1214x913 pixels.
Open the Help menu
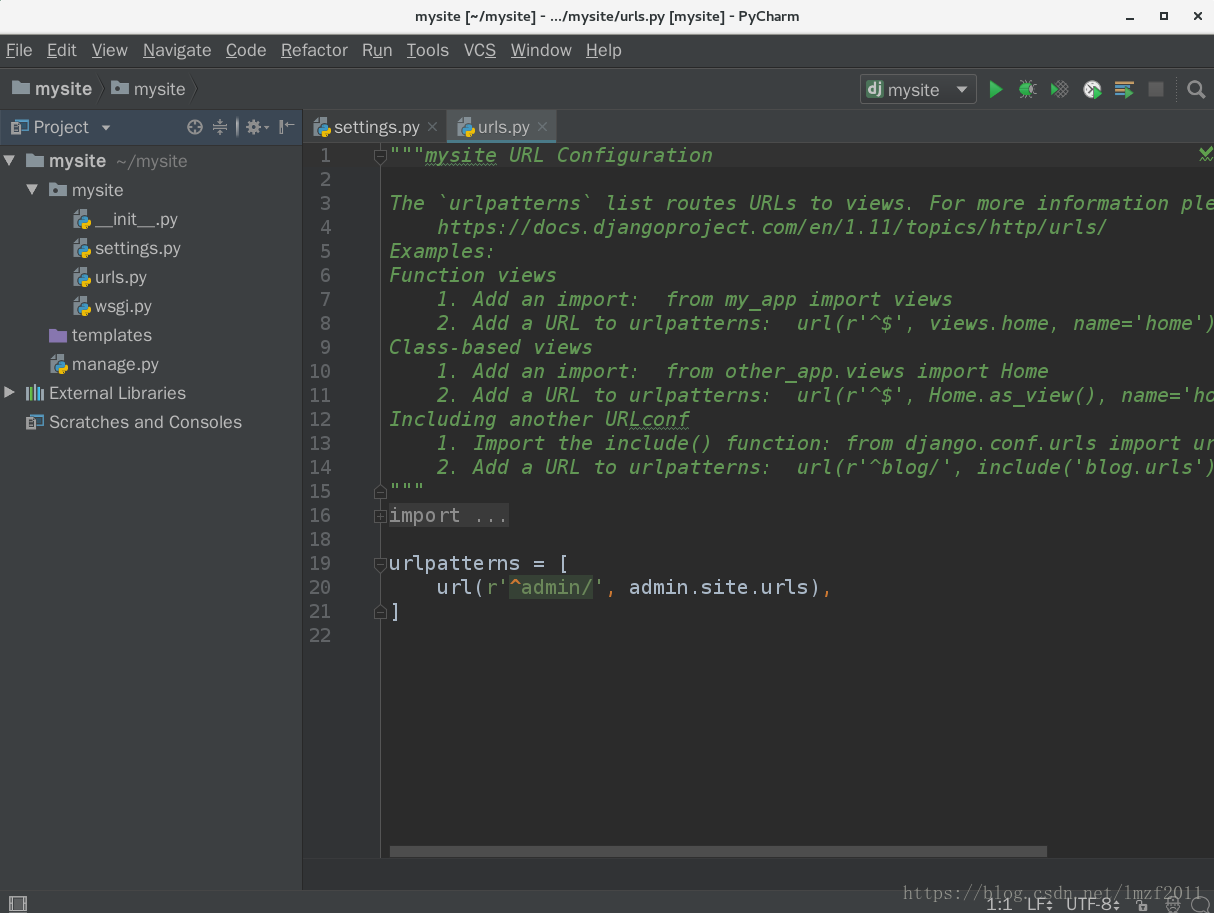tap(604, 50)
